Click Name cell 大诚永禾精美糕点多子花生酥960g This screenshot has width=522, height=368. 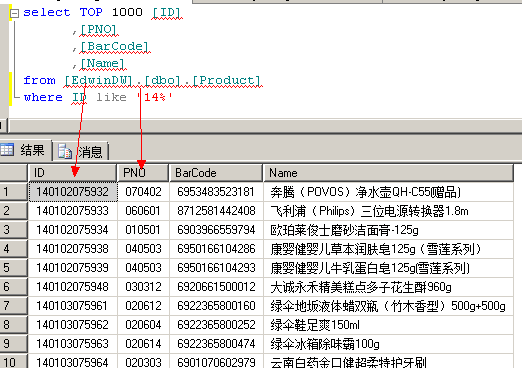(388, 287)
